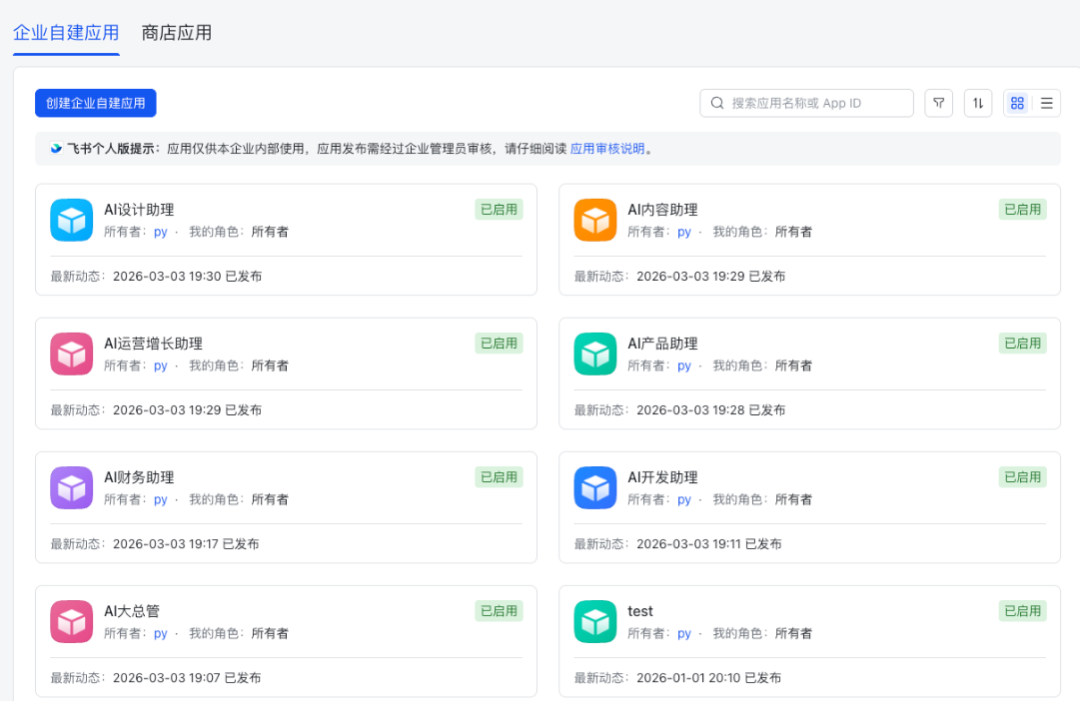The height and width of the screenshot is (726, 1080).
Task: Open the AI设计助理 app title
Action: [139, 209]
